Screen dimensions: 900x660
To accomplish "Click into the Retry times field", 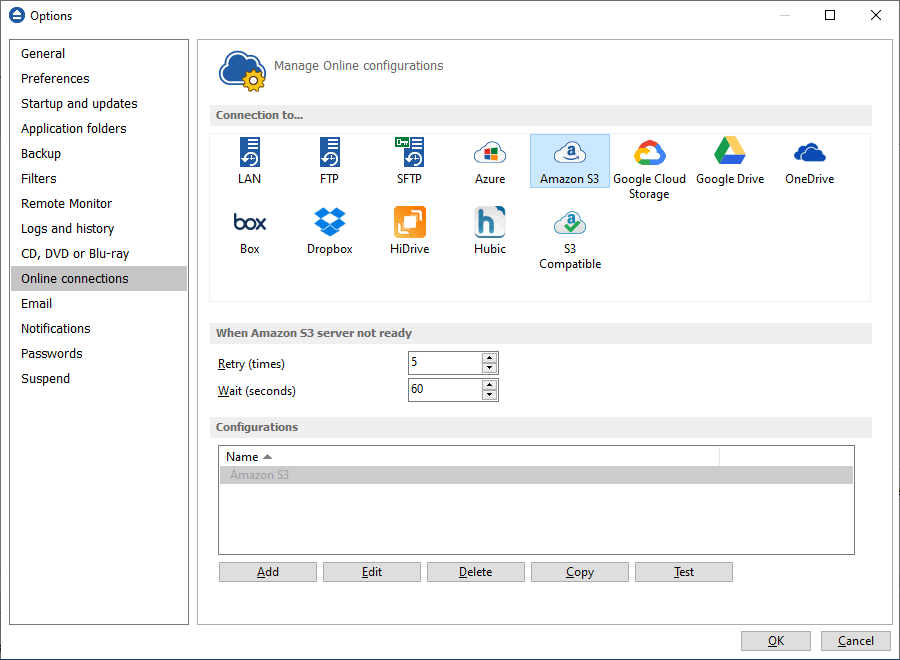I will [x=445, y=363].
